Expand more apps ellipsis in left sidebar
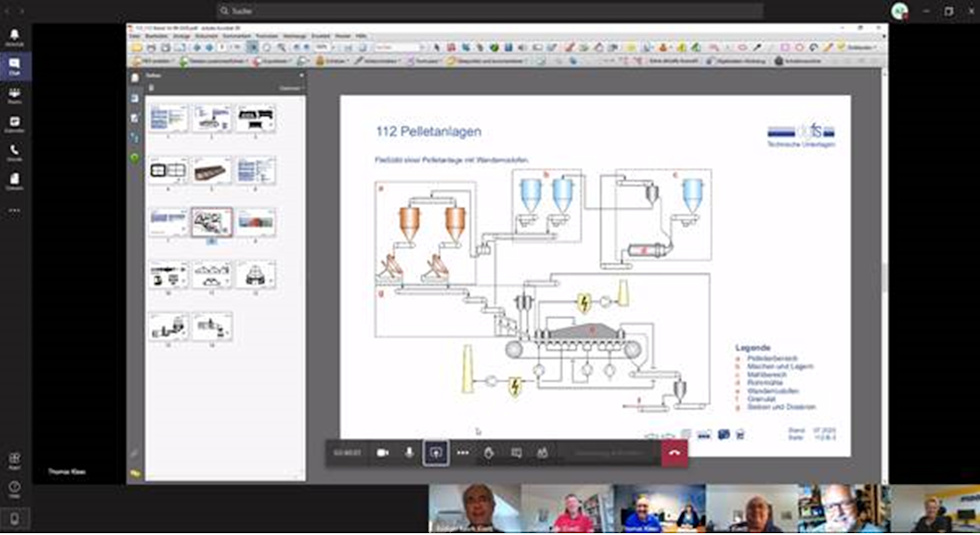The width and height of the screenshot is (980, 535). tap(14, 210)
